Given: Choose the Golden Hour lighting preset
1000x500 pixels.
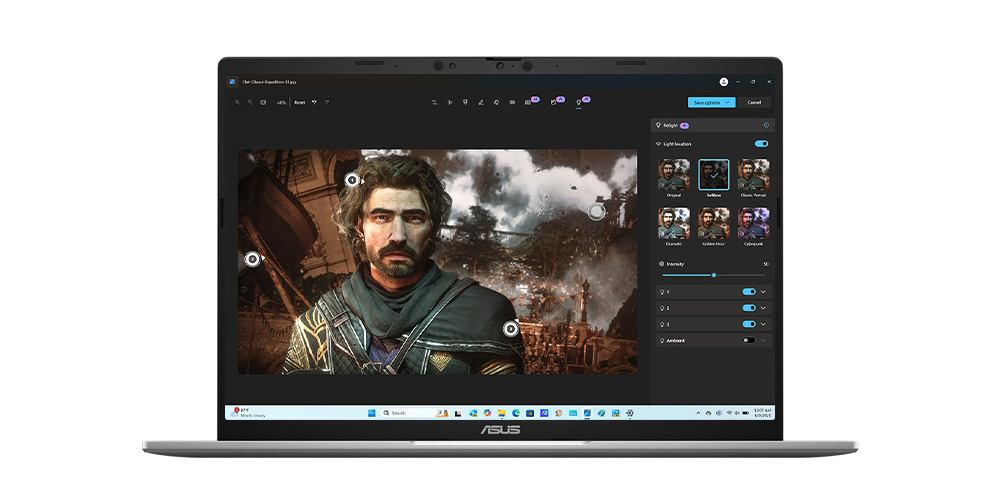Looking at the screenshot, I should click(714, 223).
